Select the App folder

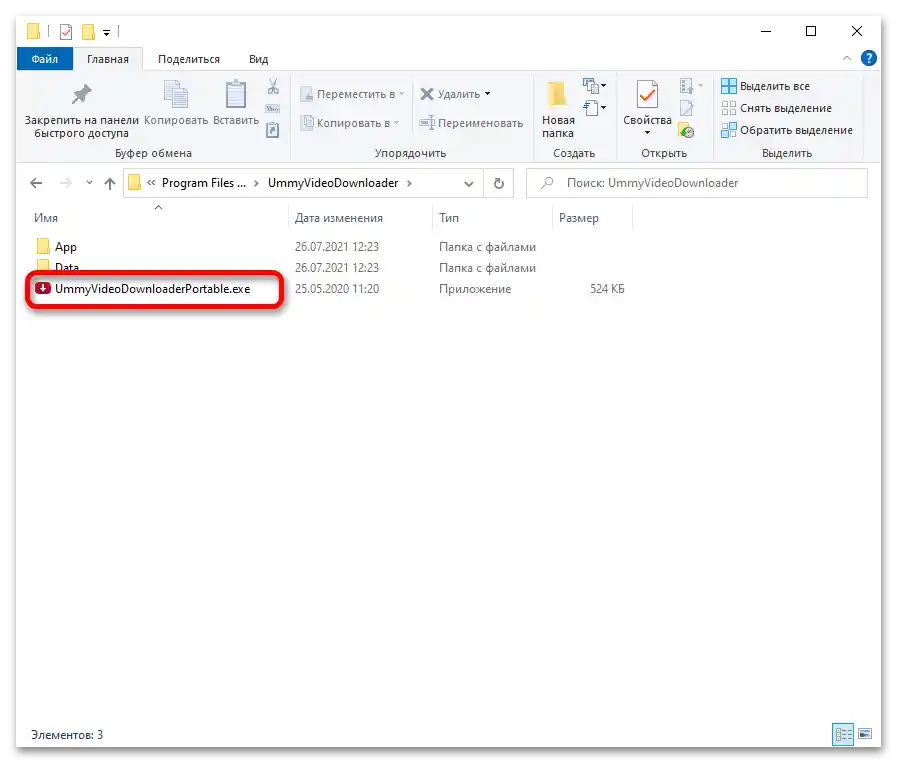pos(66,247)
